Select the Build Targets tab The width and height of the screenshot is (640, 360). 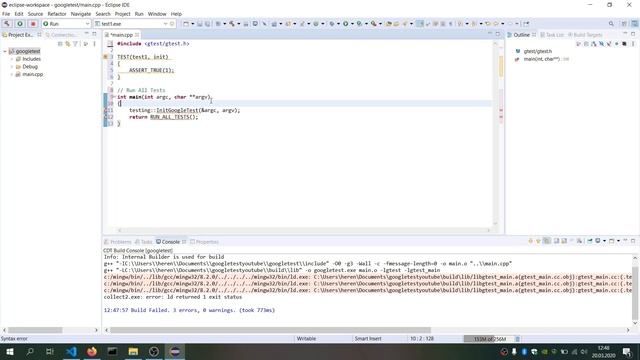point(585,35)
